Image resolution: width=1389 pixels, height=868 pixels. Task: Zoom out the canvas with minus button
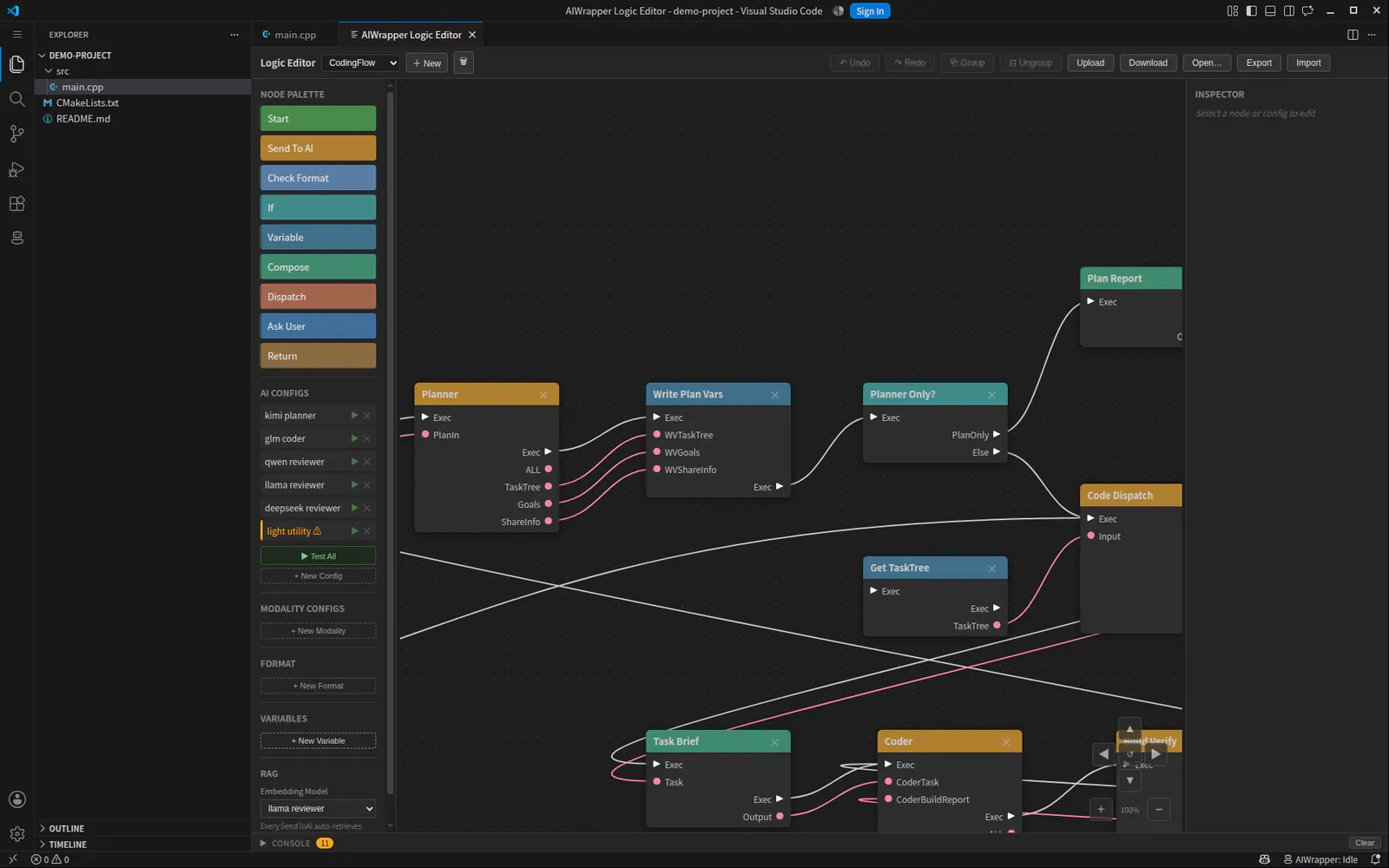coord(1159,810)
